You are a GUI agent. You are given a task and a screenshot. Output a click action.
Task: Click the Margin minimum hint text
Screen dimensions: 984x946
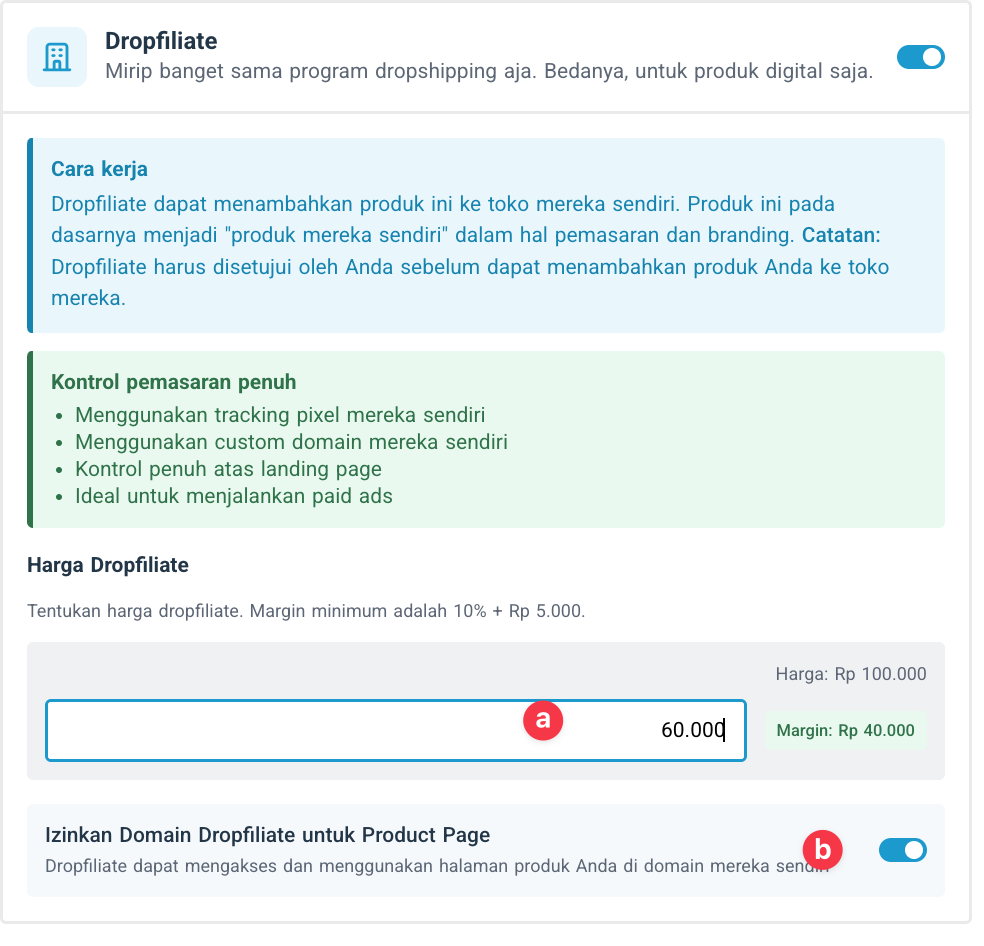(x=306, y=610)
